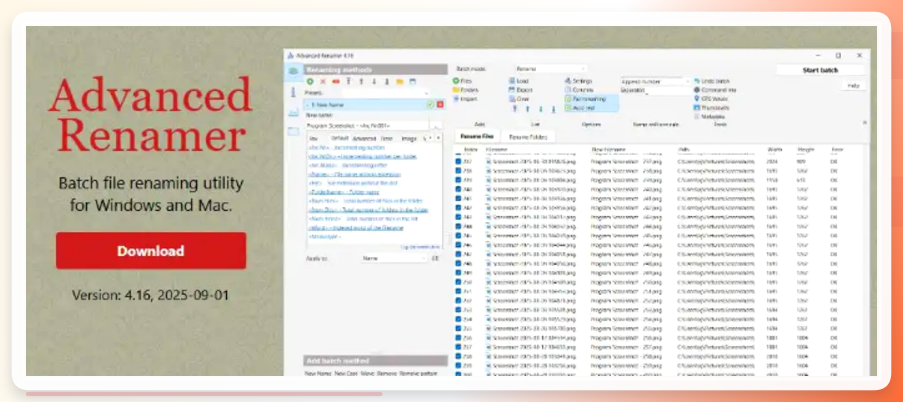Click the Import icon
Screen dimensions: 903x402
click(x=456, y=98)
